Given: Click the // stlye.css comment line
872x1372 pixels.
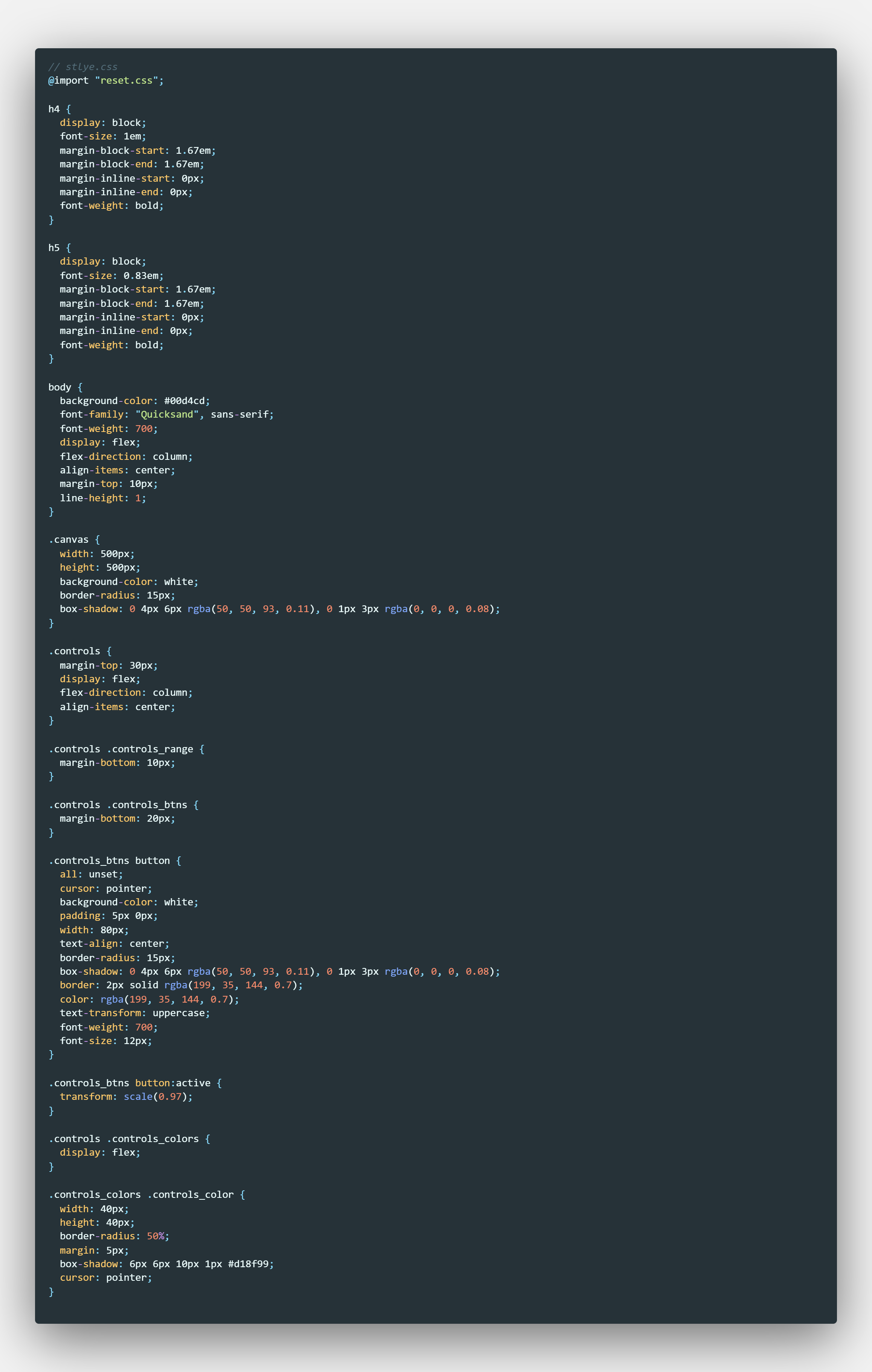Looking at the screenshot, I should pyautogui.click(x=83, y=67).
